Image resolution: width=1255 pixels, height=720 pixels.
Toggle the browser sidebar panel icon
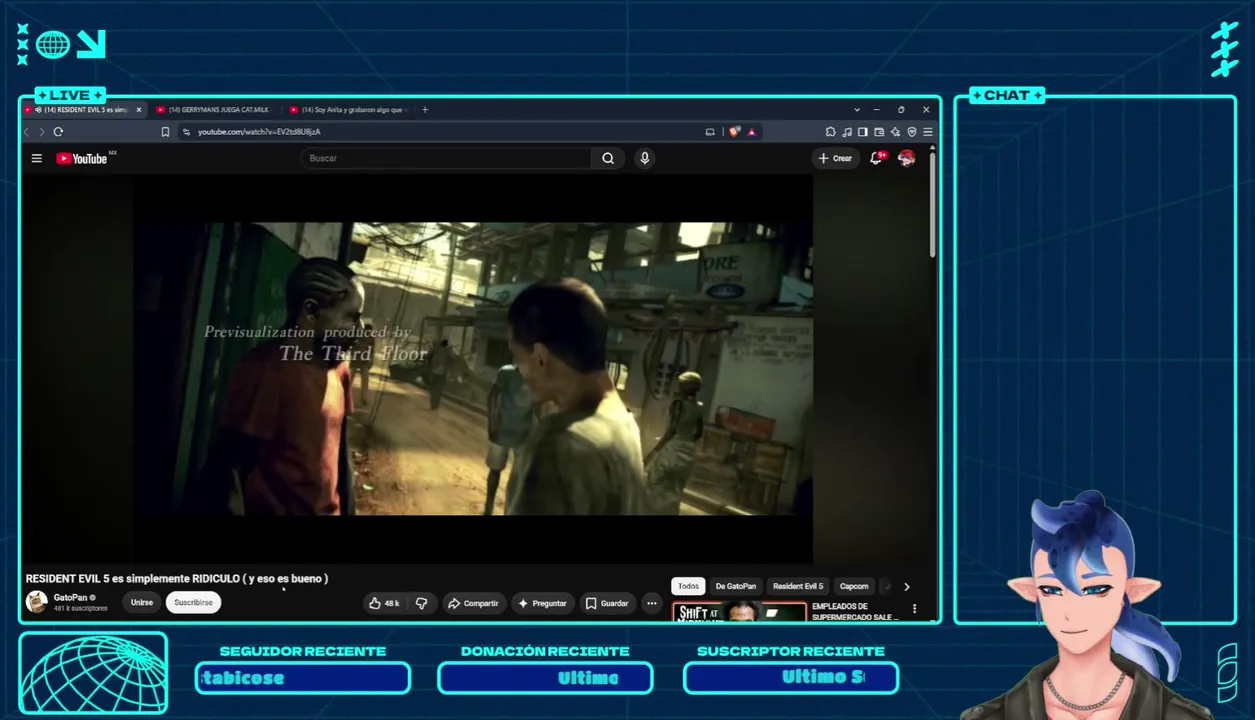[863, 132]
